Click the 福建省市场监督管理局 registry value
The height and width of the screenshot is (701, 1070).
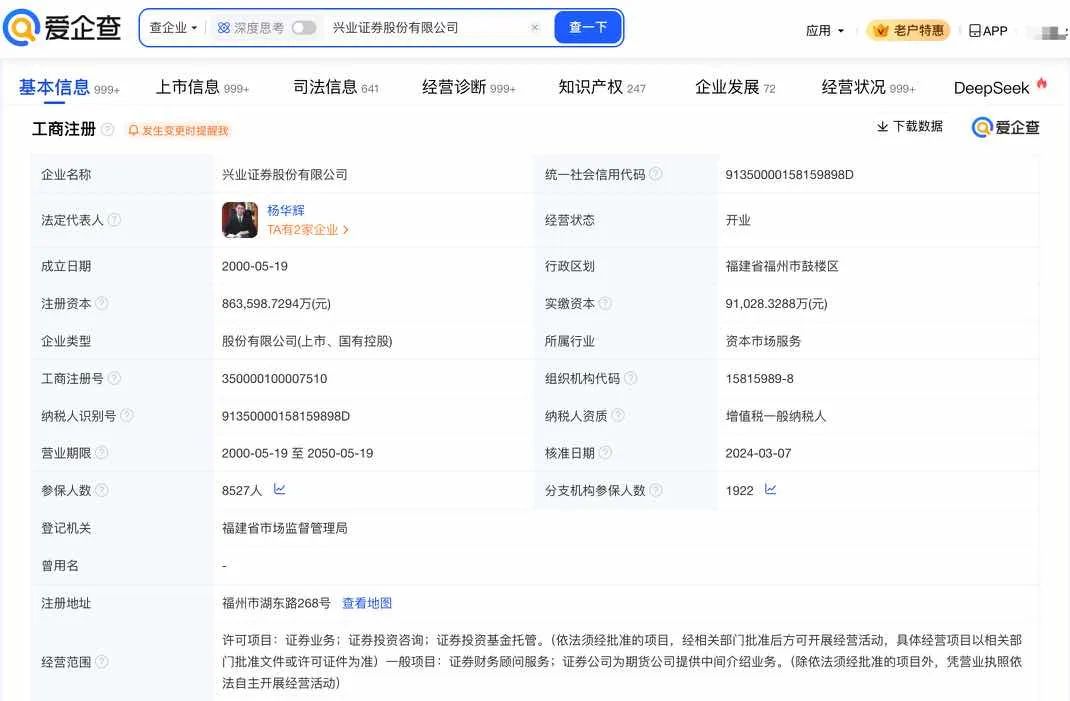[x=285, y=528]
